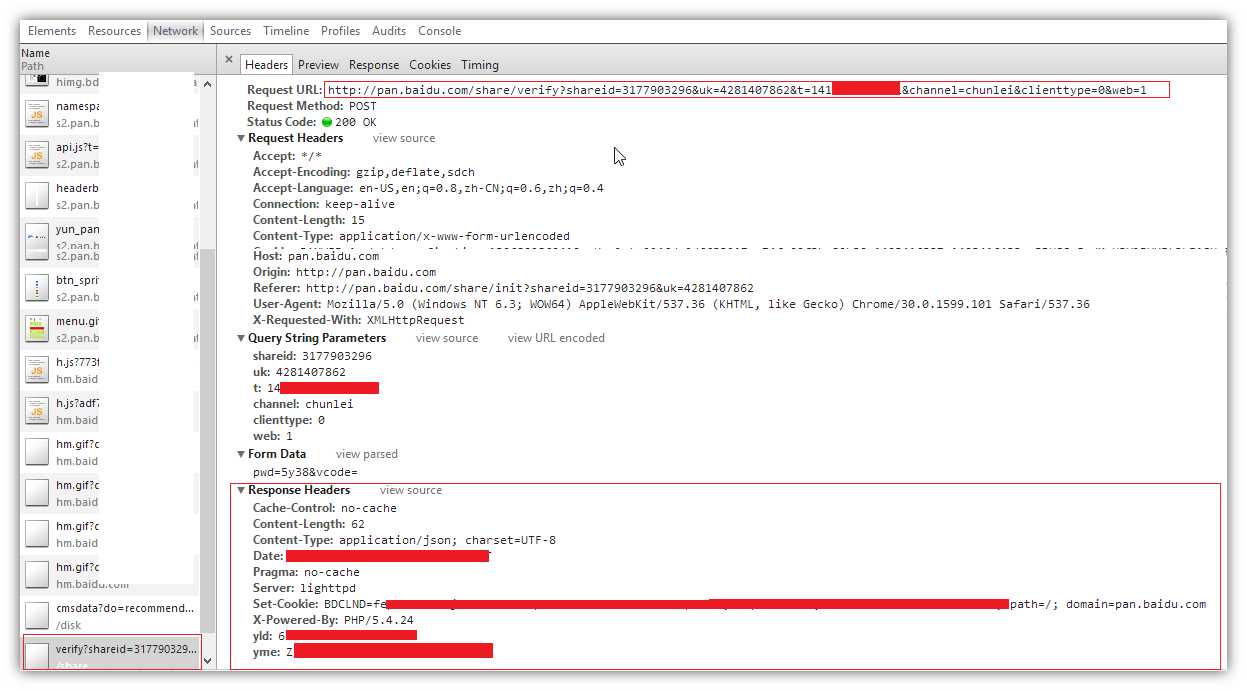Viewport: 1247px width, 691px height.
Task: Collapse the Response Headers section
Action: click(x=241, y=490)
